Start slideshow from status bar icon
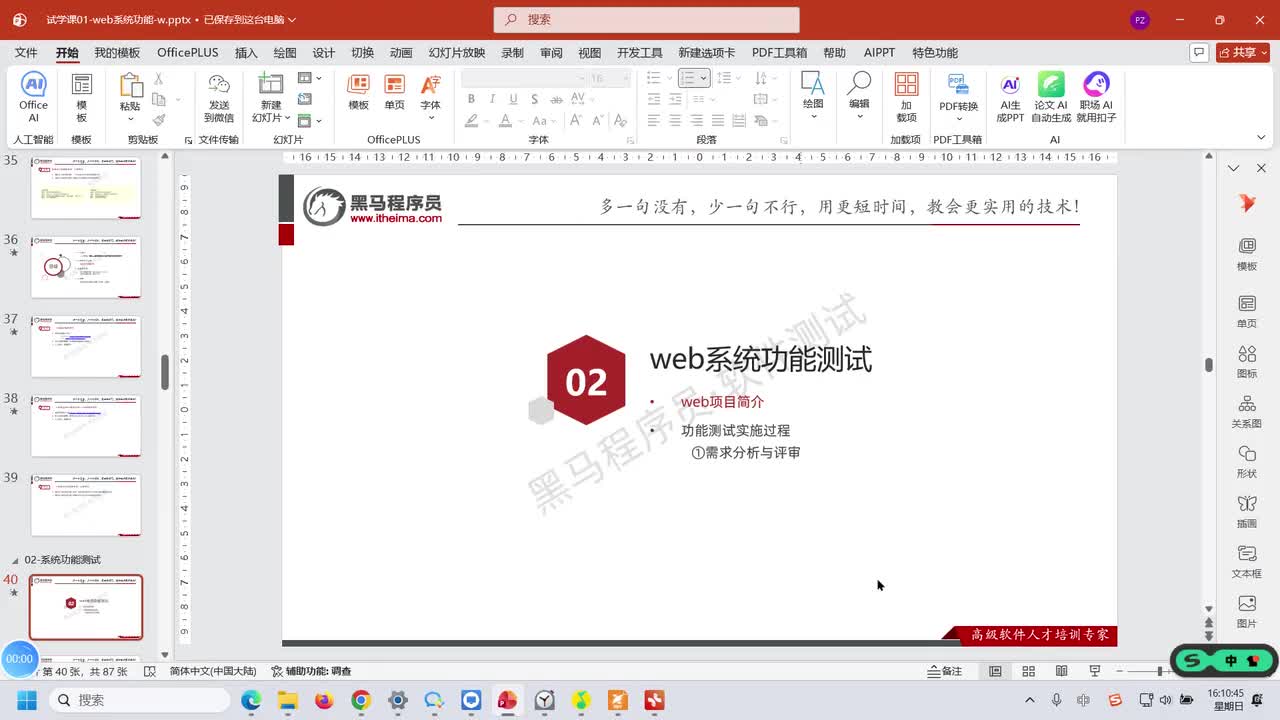Viewport: 1280px width, 720px height. [1095, 671]
